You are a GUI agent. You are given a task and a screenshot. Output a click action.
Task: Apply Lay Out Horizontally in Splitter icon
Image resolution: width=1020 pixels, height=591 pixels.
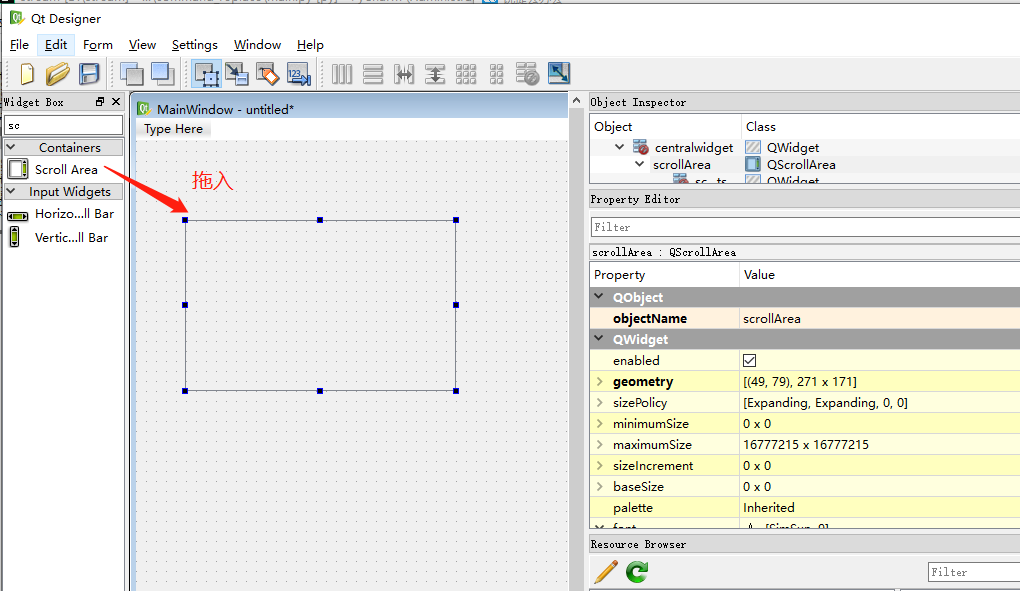click(404, 74)
